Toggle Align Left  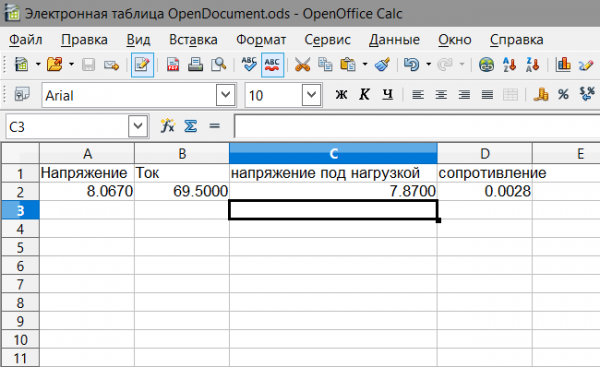pyautogui.click(x=418, y=95)
